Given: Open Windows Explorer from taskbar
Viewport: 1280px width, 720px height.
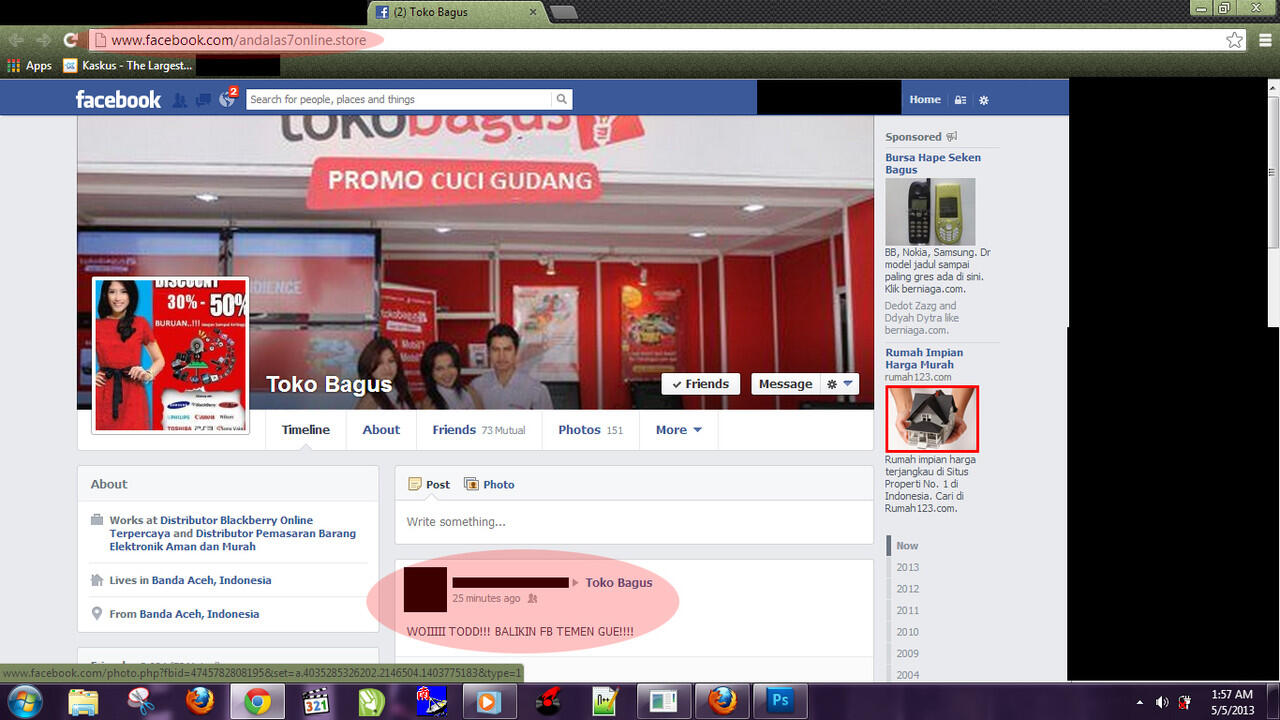Looking at the screenshot, I should pyautogui.click(x=83, y=701).
